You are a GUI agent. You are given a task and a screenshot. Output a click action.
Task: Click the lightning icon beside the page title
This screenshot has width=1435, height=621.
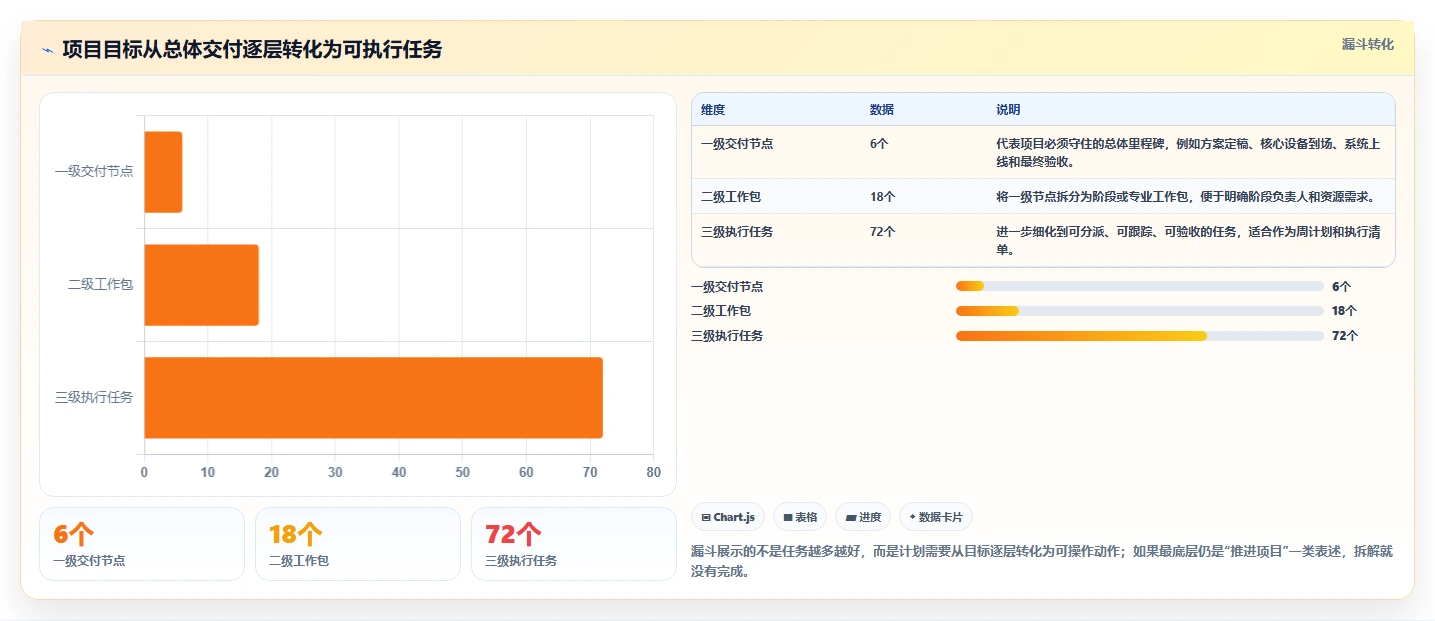48,50
